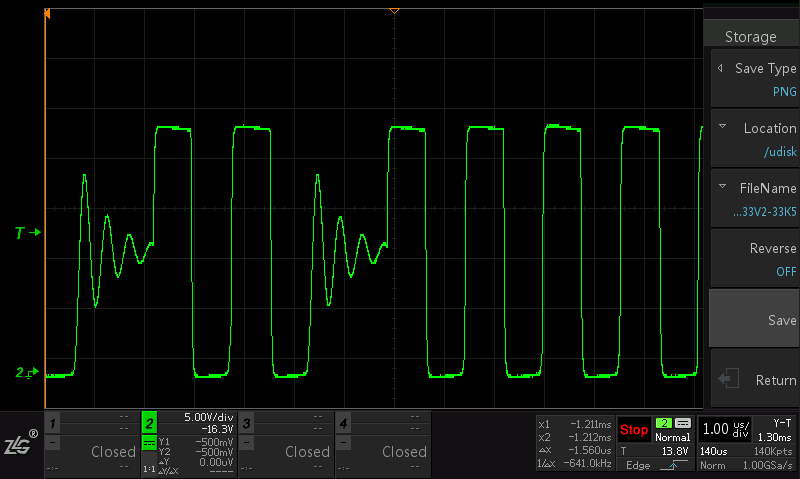Viewport: 800px width, 479px height.
Task: Click the trigger level 13.8V value
Action: (675, 451)
